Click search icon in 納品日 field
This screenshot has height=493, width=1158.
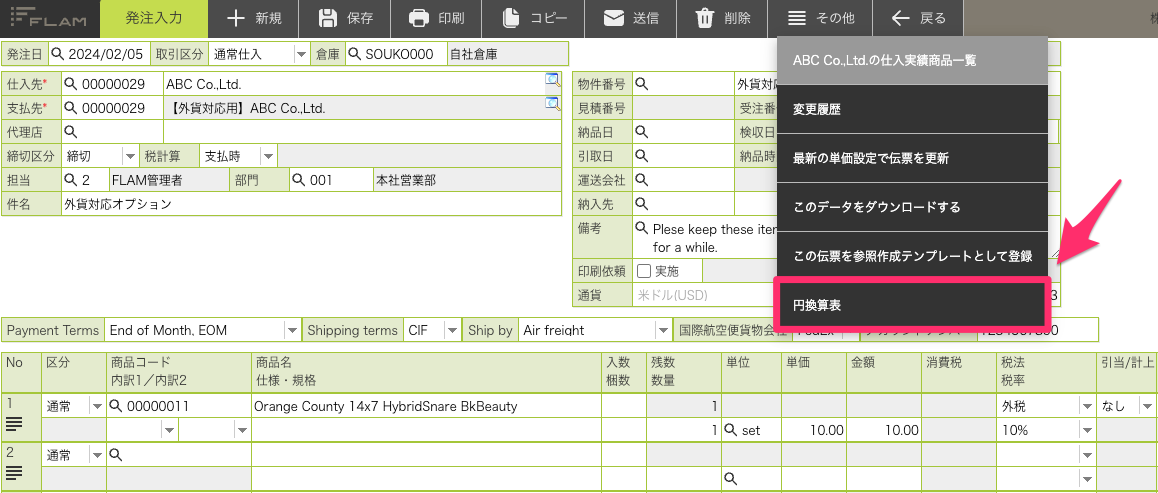642,132
